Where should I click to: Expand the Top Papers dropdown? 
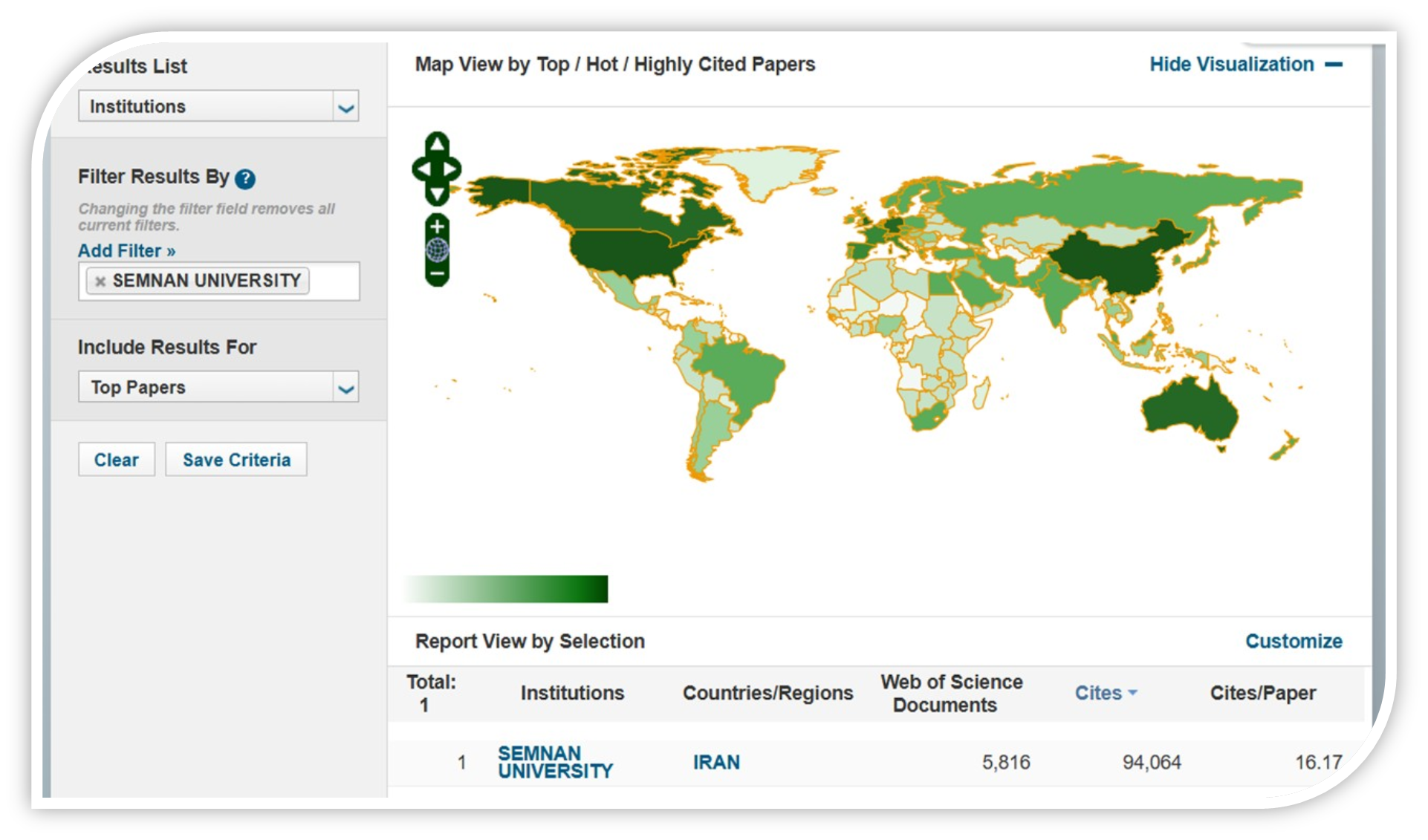pyautogui.click(x=345, y=388)
